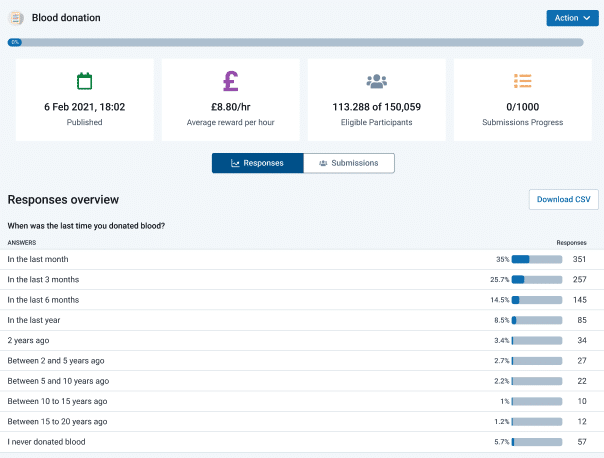The image size is (604, 458).
Task: Click the 14.5% bar for last 6 months
Action: point(537,300)
